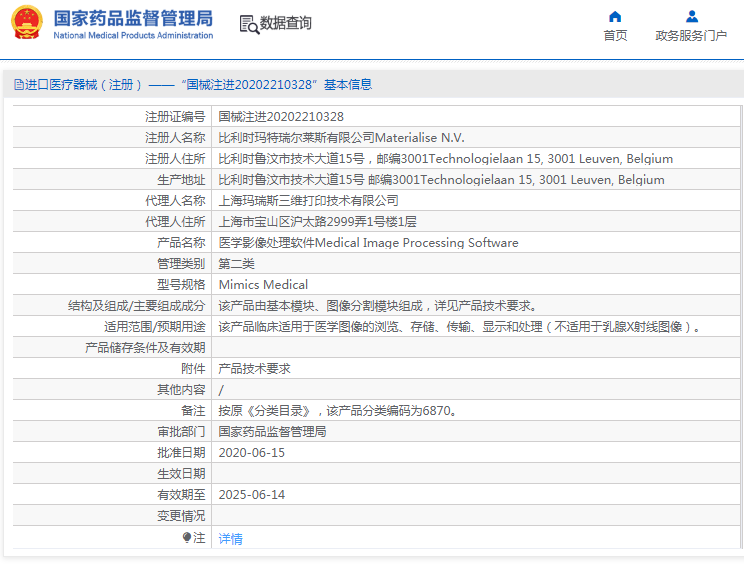Viewport: 744px width, 568px height.
Task: Click the 审批部门 label
Action: [x=181, y=432]
